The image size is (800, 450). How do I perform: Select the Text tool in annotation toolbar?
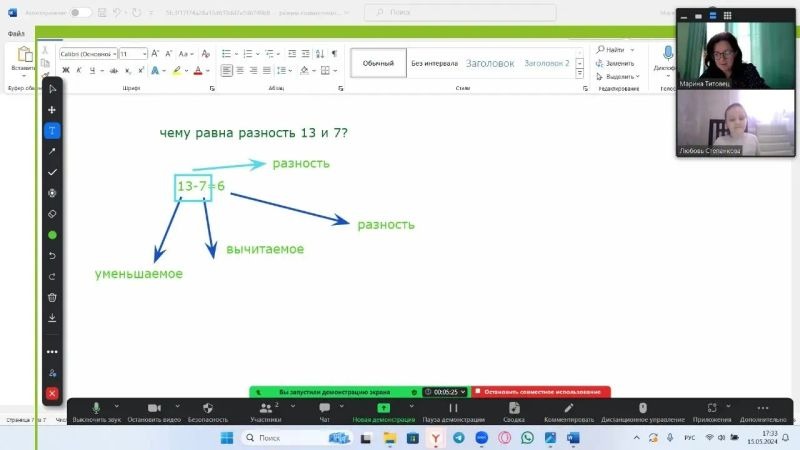[52, 130]
